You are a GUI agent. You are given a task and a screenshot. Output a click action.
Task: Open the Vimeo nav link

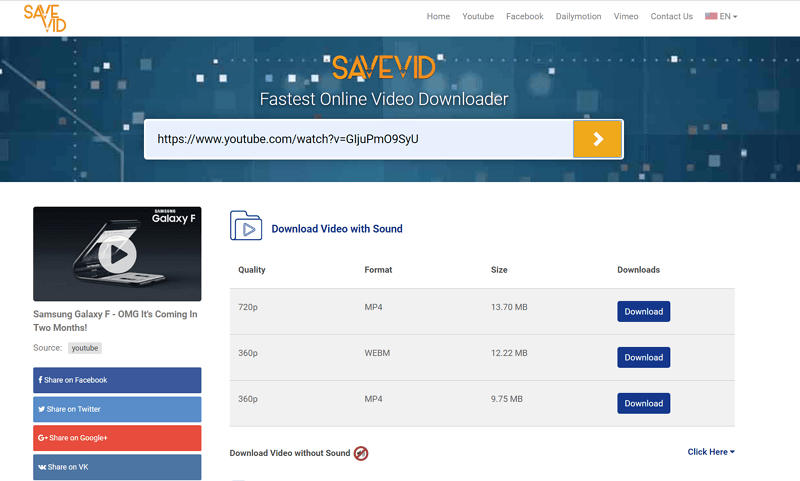click(x=626, y=16)
